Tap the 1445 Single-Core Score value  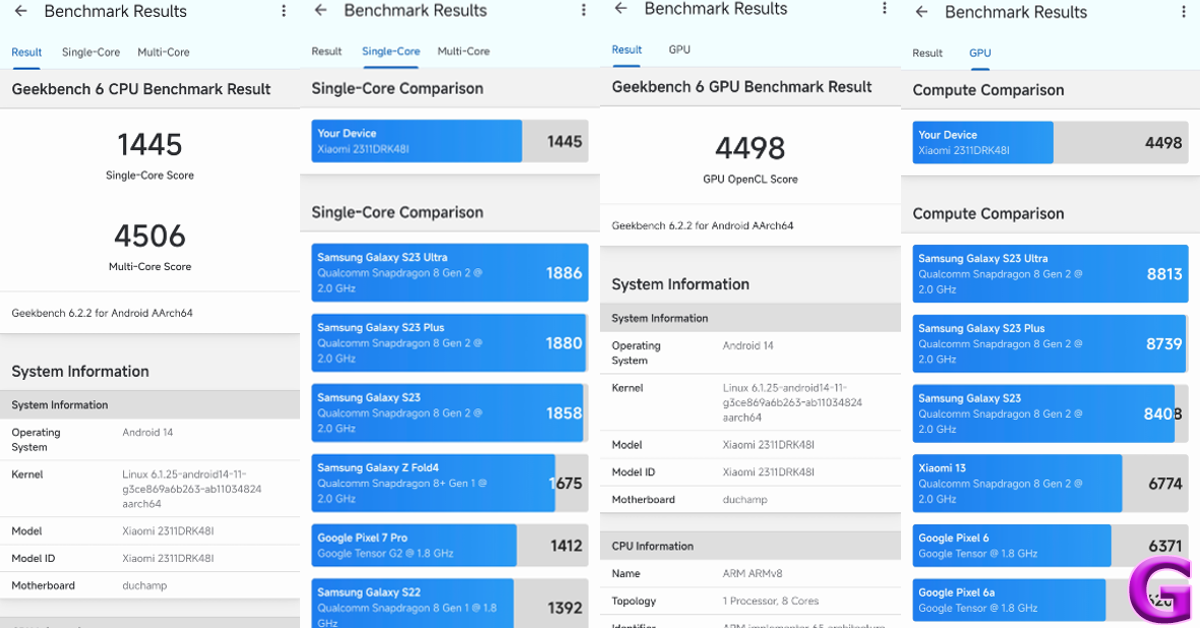point(150,145)
